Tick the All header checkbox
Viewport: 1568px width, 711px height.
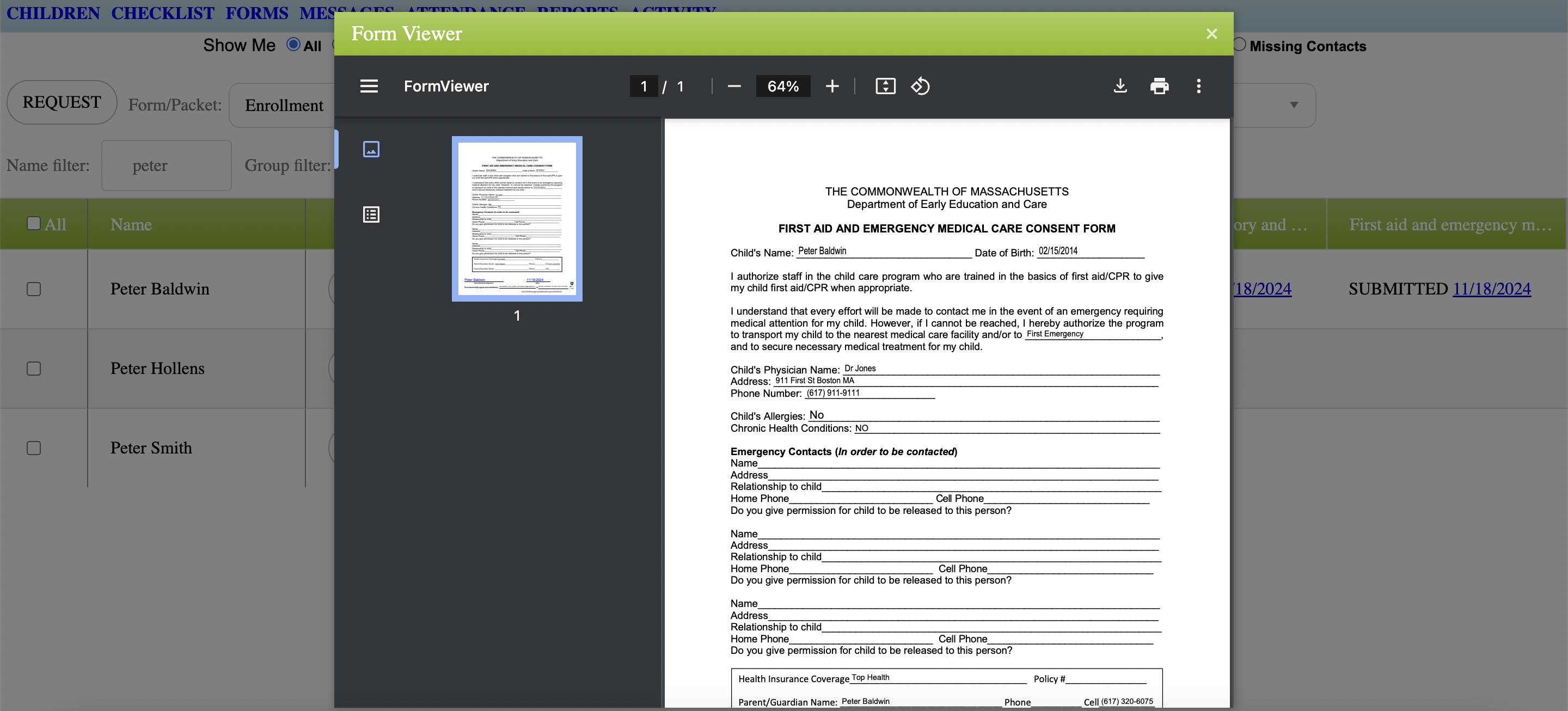(34, 223)
